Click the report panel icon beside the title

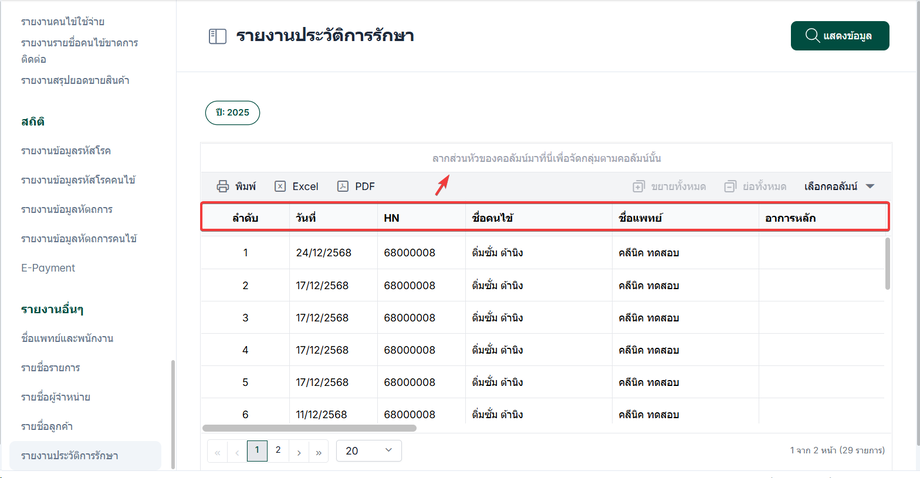[218, 36]
